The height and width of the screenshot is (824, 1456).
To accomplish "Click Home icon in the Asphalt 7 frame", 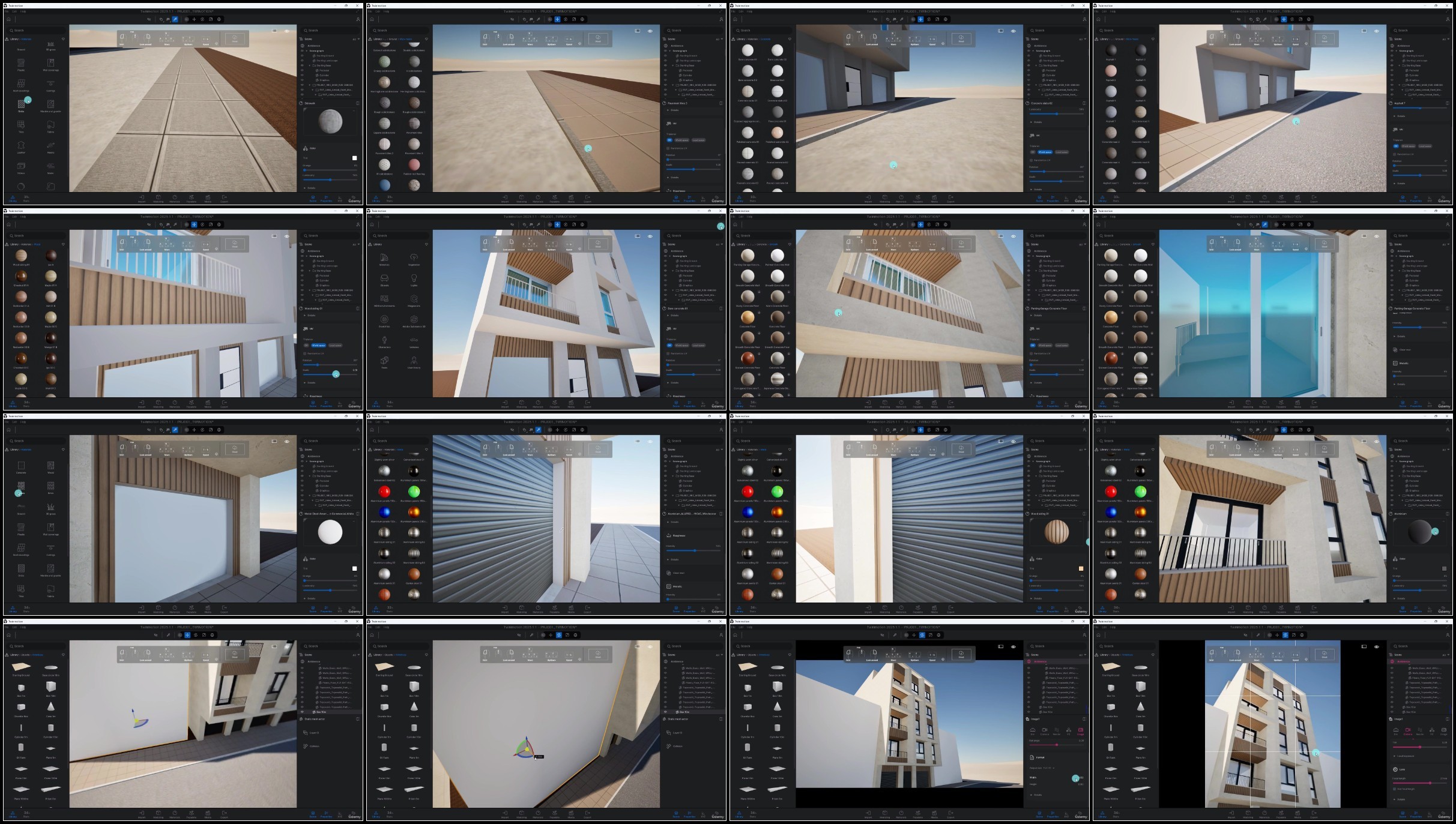I will pyautogui.click(x=1099, y=19).
